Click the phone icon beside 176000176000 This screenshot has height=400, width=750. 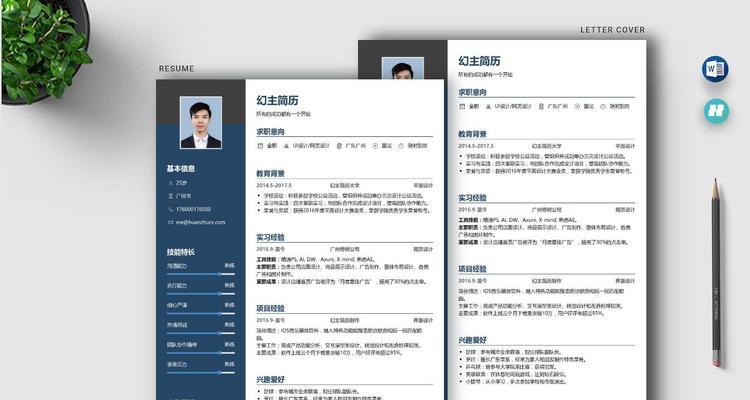(171, 209)
